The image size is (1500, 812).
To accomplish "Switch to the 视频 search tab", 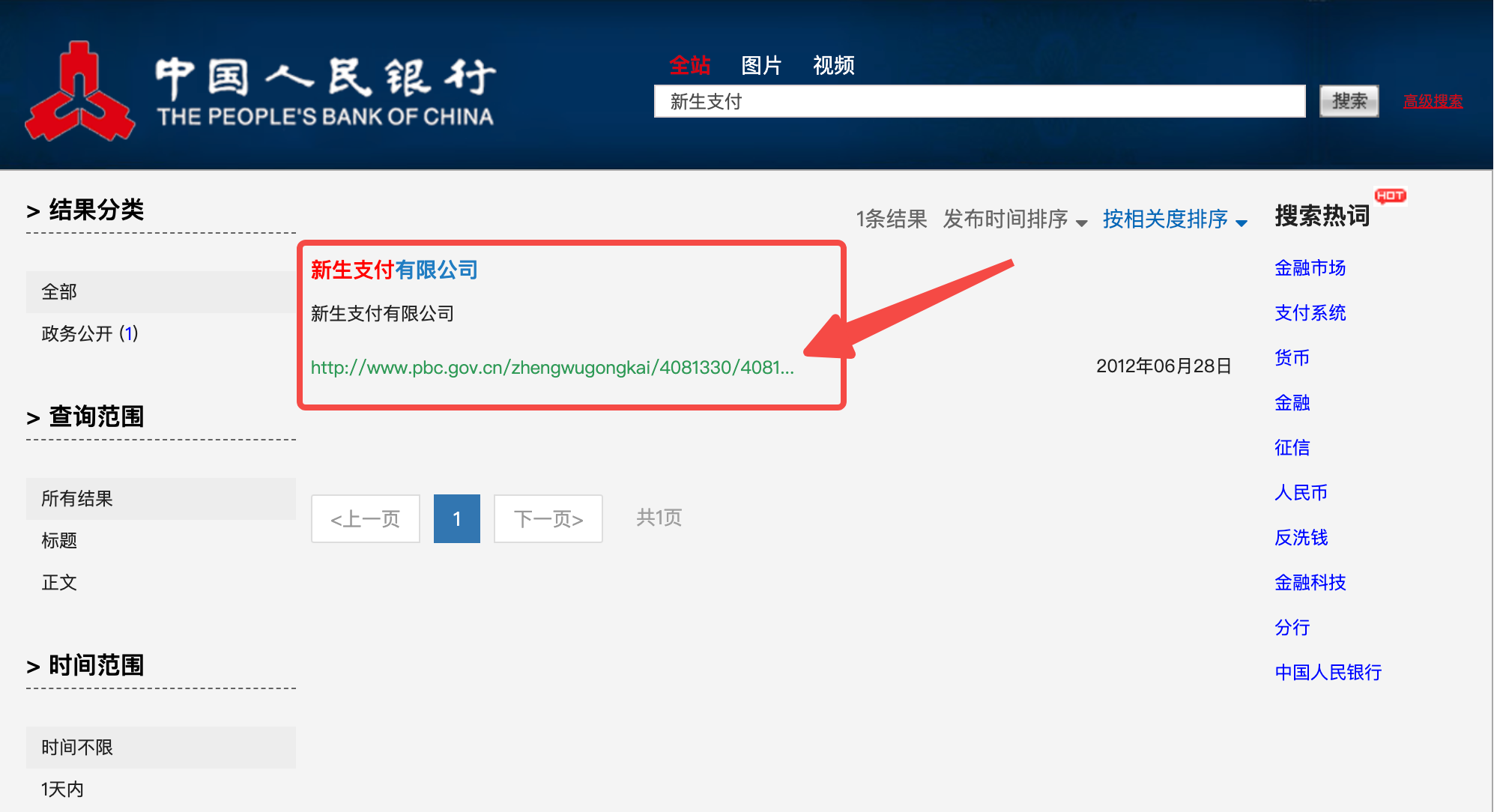I will pyautogui.click(x=834, y=65).
